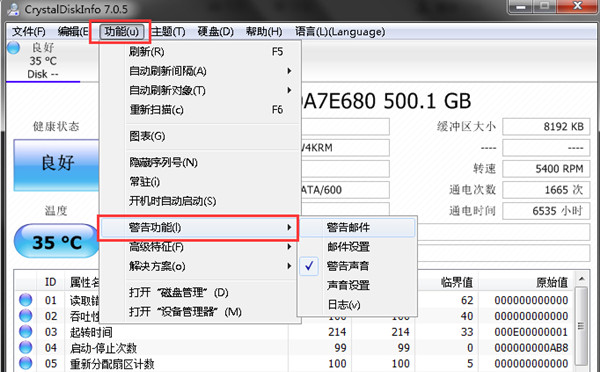Expand the 警告功能(l) submenu
600x372 pixels.
coord(198,228)
